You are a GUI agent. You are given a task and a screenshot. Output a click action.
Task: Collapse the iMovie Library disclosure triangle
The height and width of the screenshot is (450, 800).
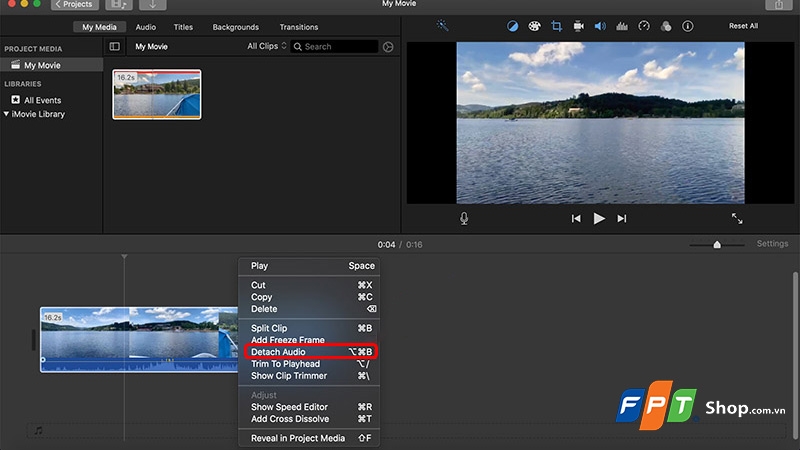tap(6, 114)
